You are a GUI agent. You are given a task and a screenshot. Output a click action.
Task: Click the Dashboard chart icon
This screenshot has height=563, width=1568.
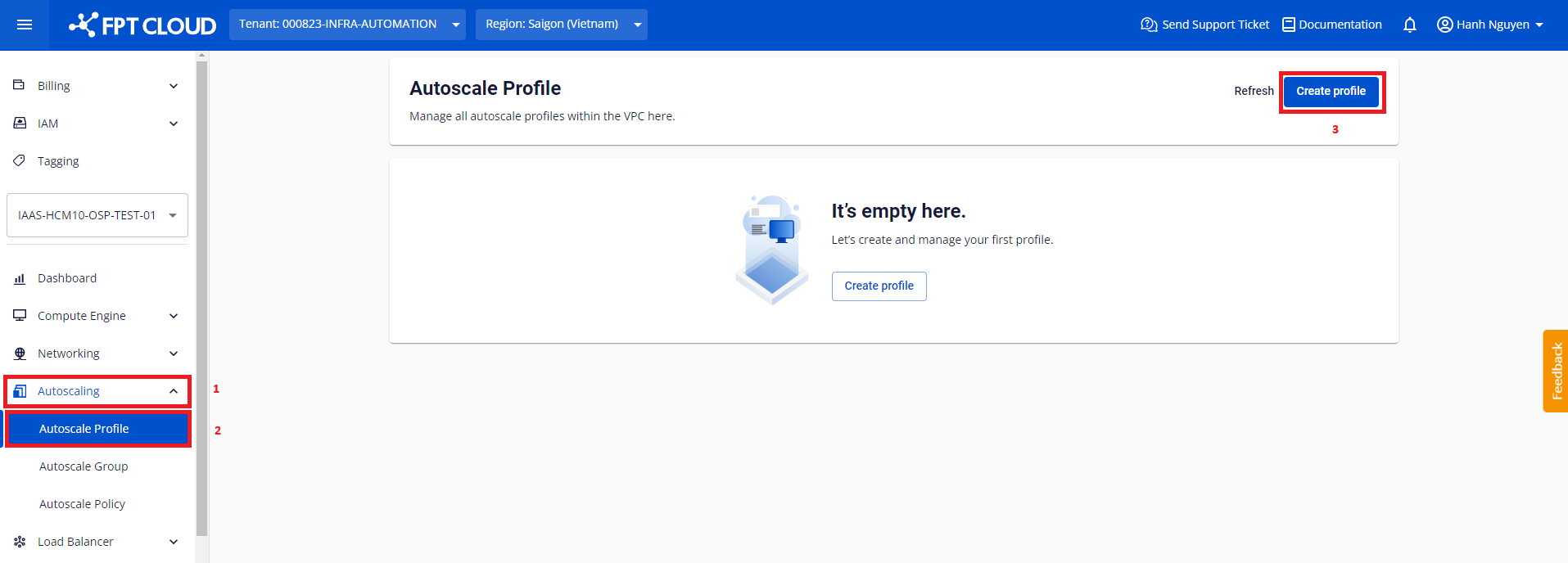coord(20,278)
